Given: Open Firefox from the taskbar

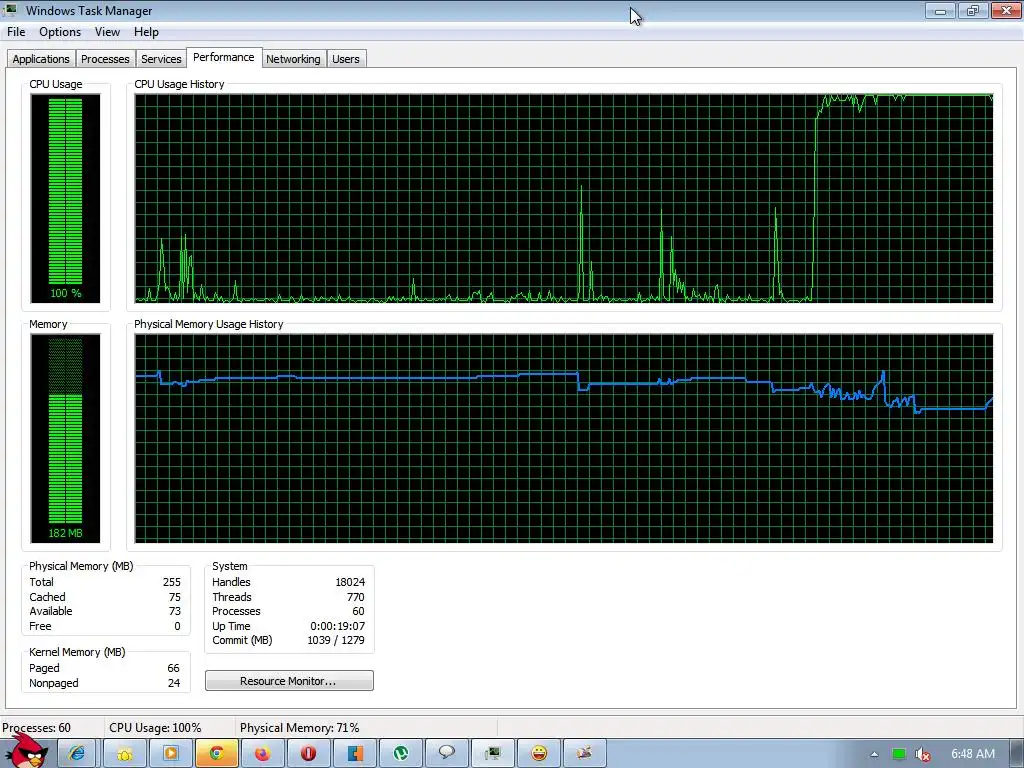Looking at the screenshot, I should [263, 754].
